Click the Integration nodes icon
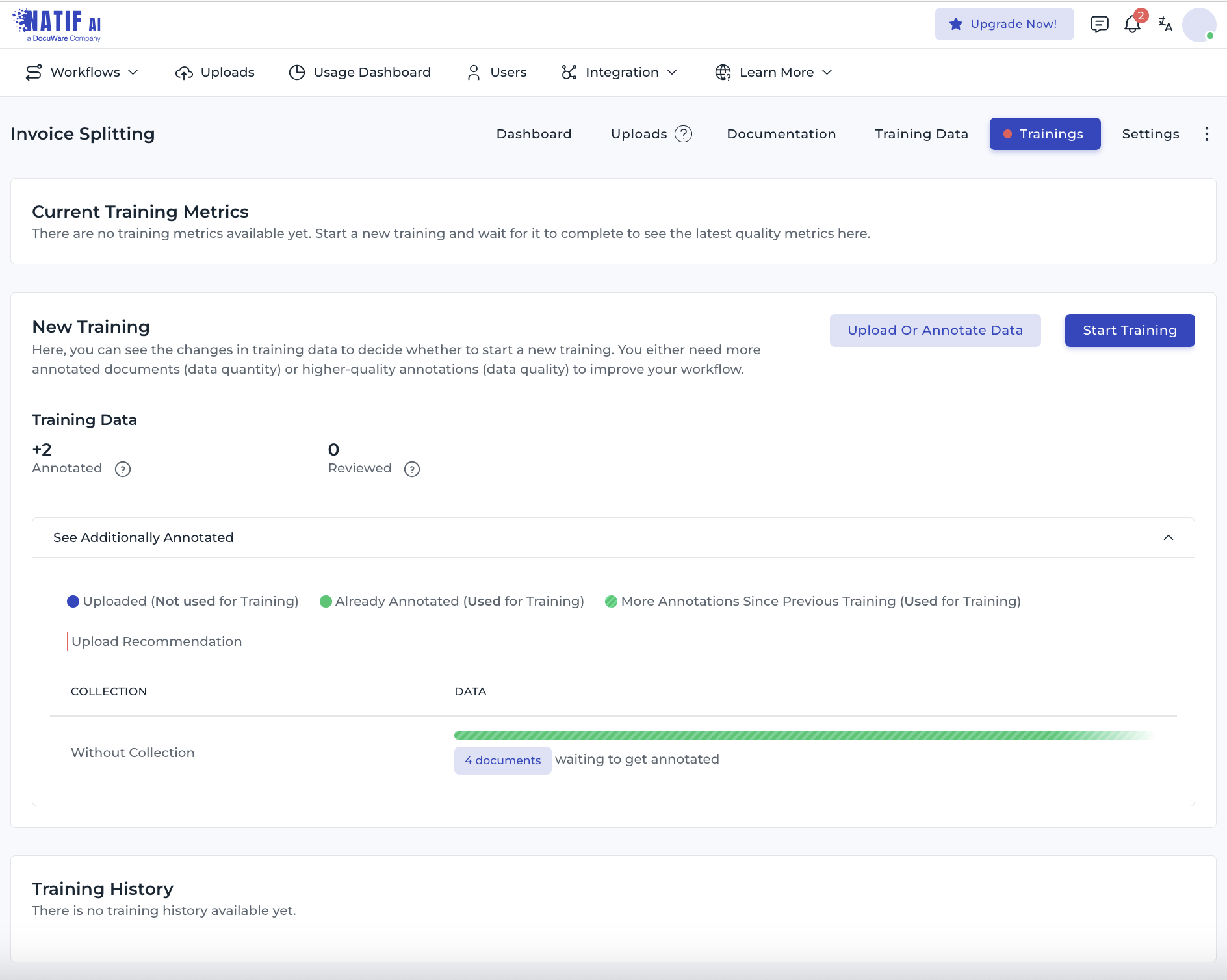1227x980 pixels. pyautogui.click(x=569, y=72)
